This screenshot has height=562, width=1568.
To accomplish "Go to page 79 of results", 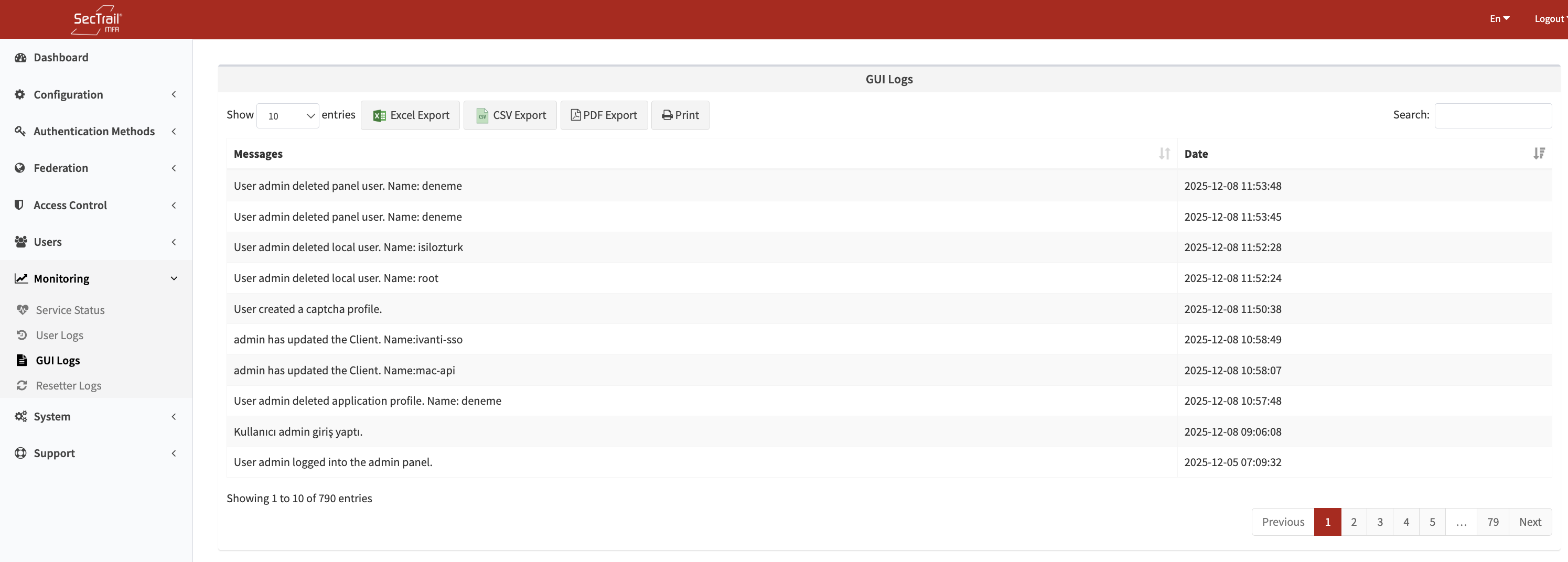I will [1492, 522].
